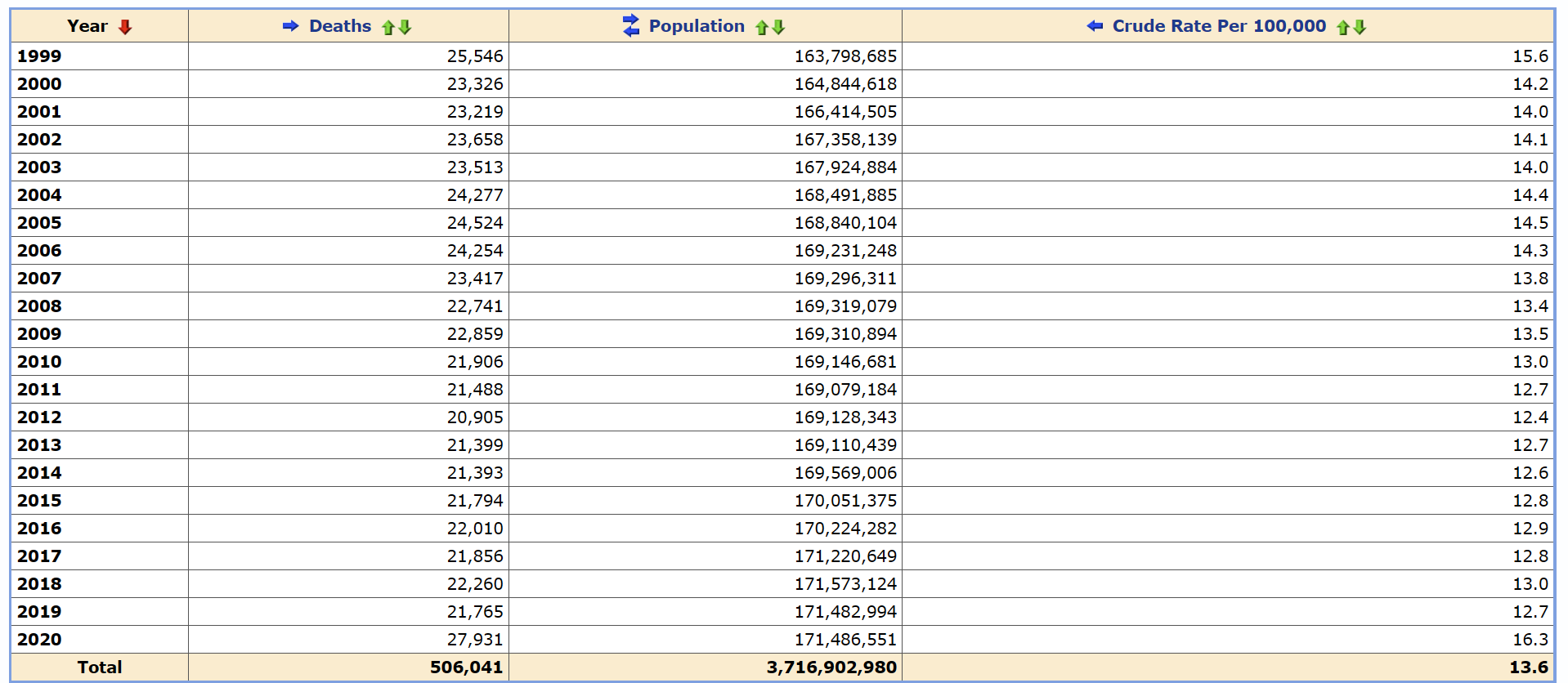
Task: Select the 2000 year row label
Action: coord(39,84)
